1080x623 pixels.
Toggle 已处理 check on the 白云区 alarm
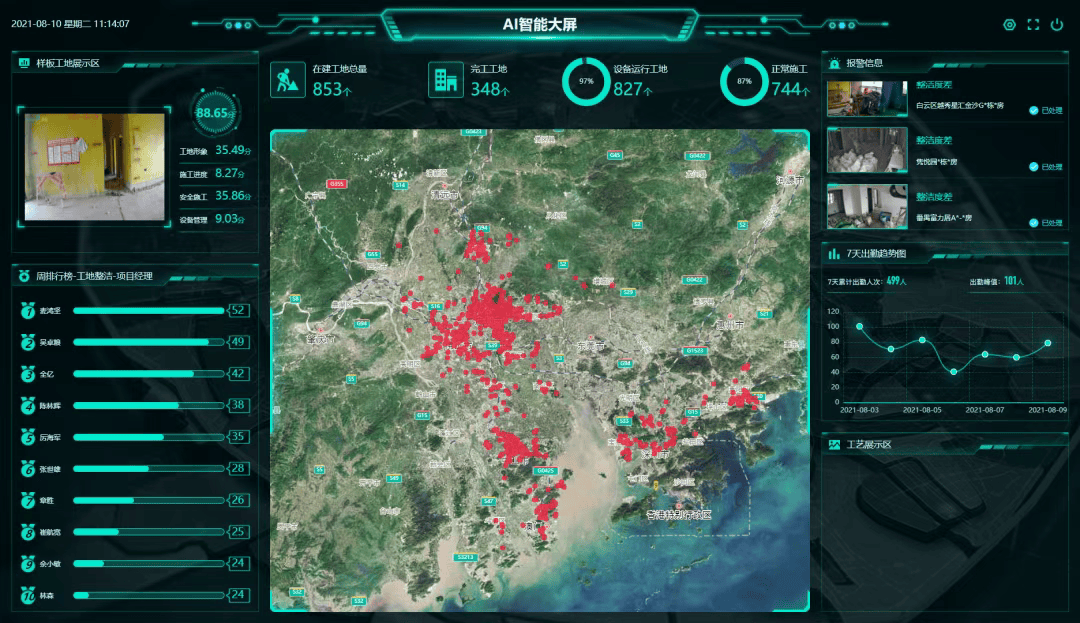pos(1034,110)
